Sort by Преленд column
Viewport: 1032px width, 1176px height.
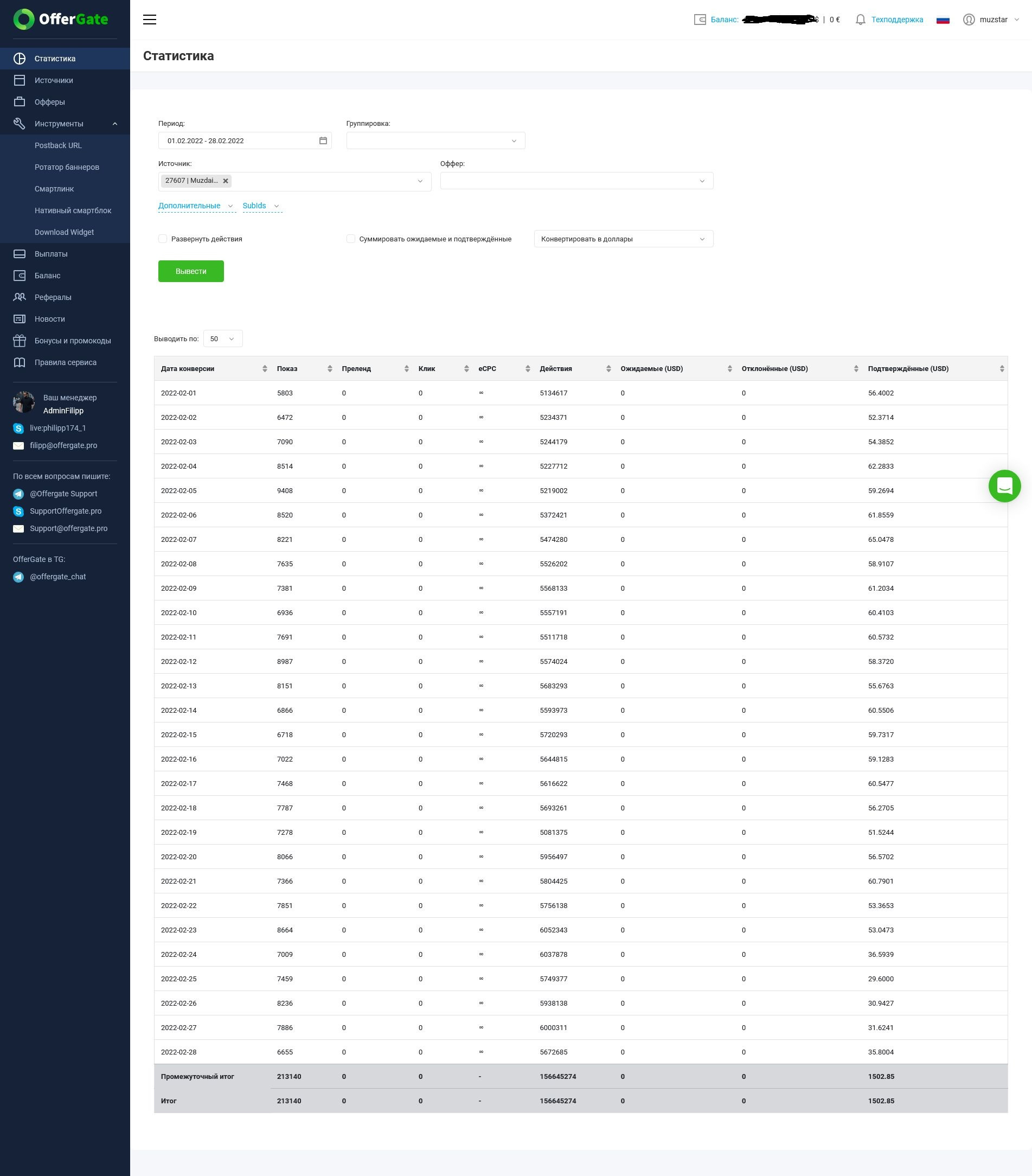point(406,369)
